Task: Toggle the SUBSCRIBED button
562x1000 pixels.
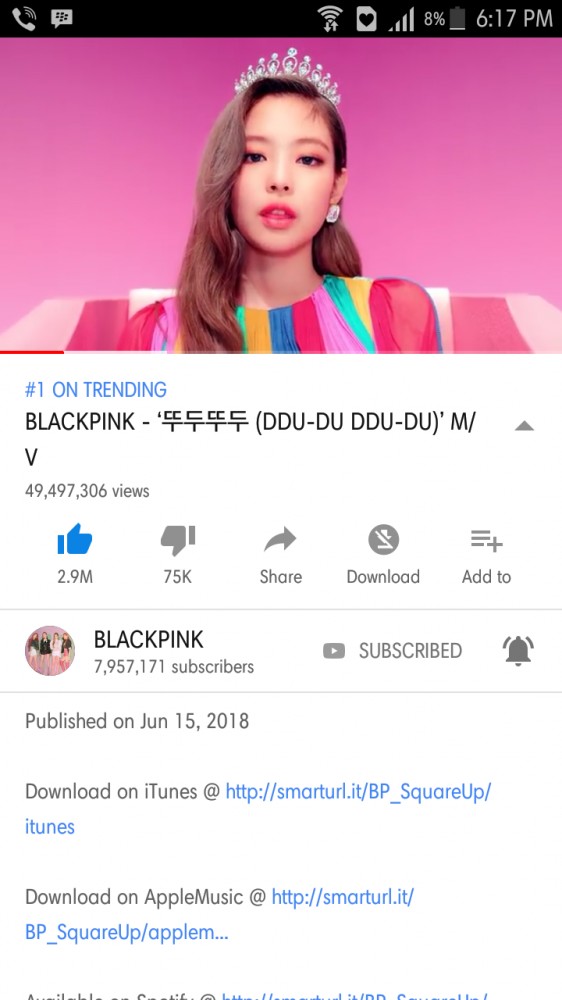Action: 392,651
